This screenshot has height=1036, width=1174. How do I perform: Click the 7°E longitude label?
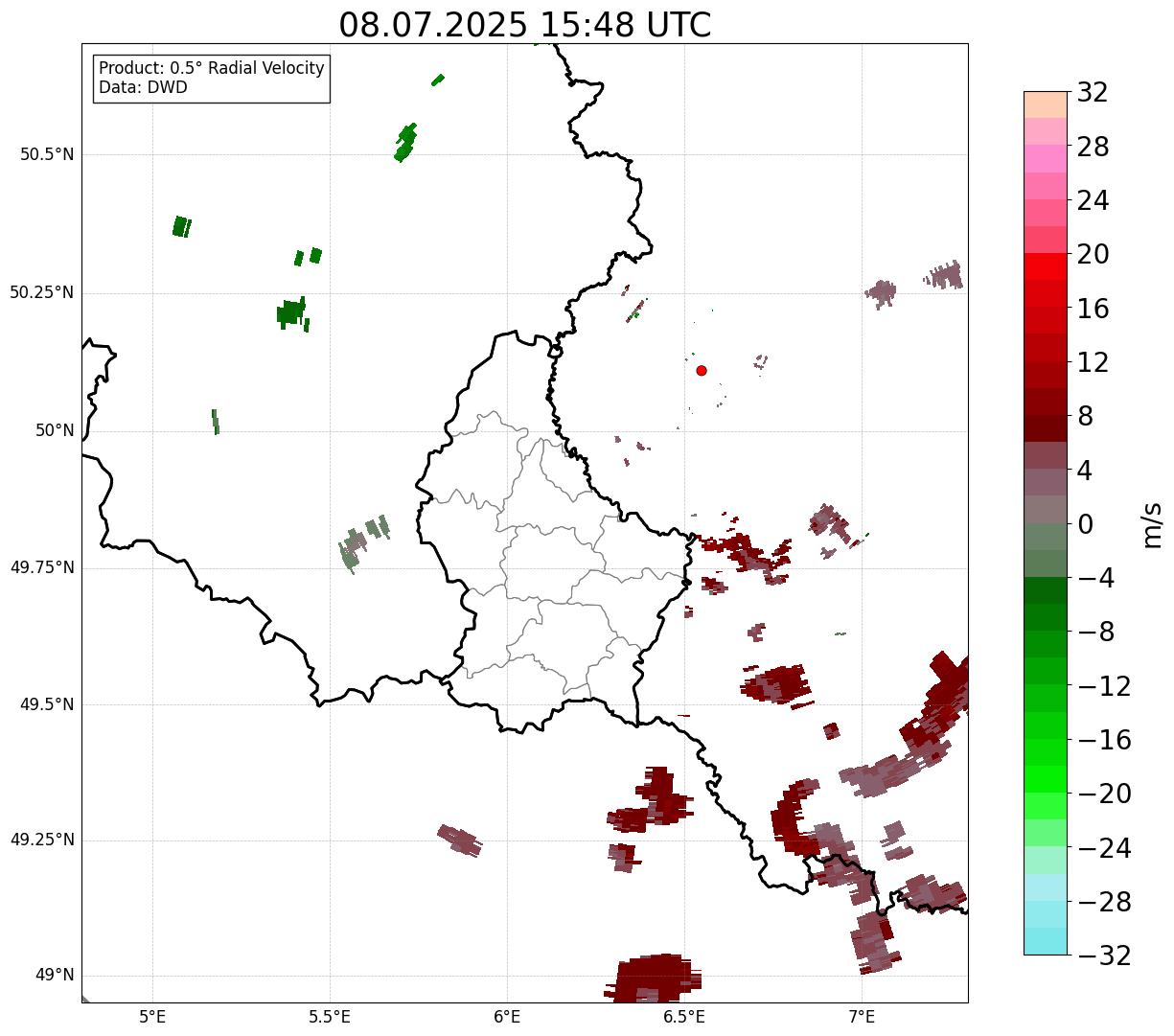pos(862,1016)
